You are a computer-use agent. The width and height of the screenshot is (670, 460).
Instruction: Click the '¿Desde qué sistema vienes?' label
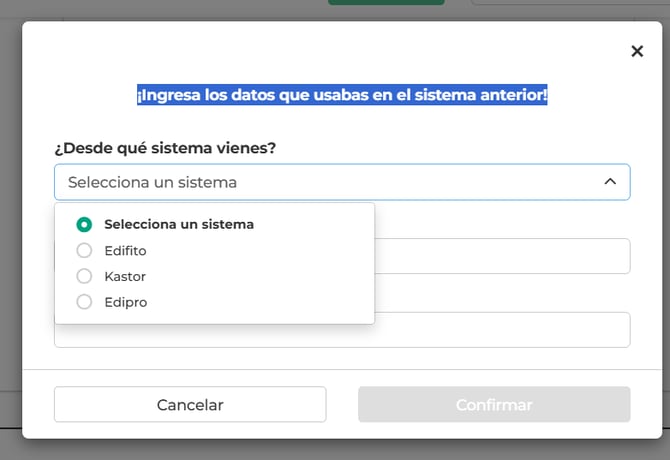(x=165, y=148)
